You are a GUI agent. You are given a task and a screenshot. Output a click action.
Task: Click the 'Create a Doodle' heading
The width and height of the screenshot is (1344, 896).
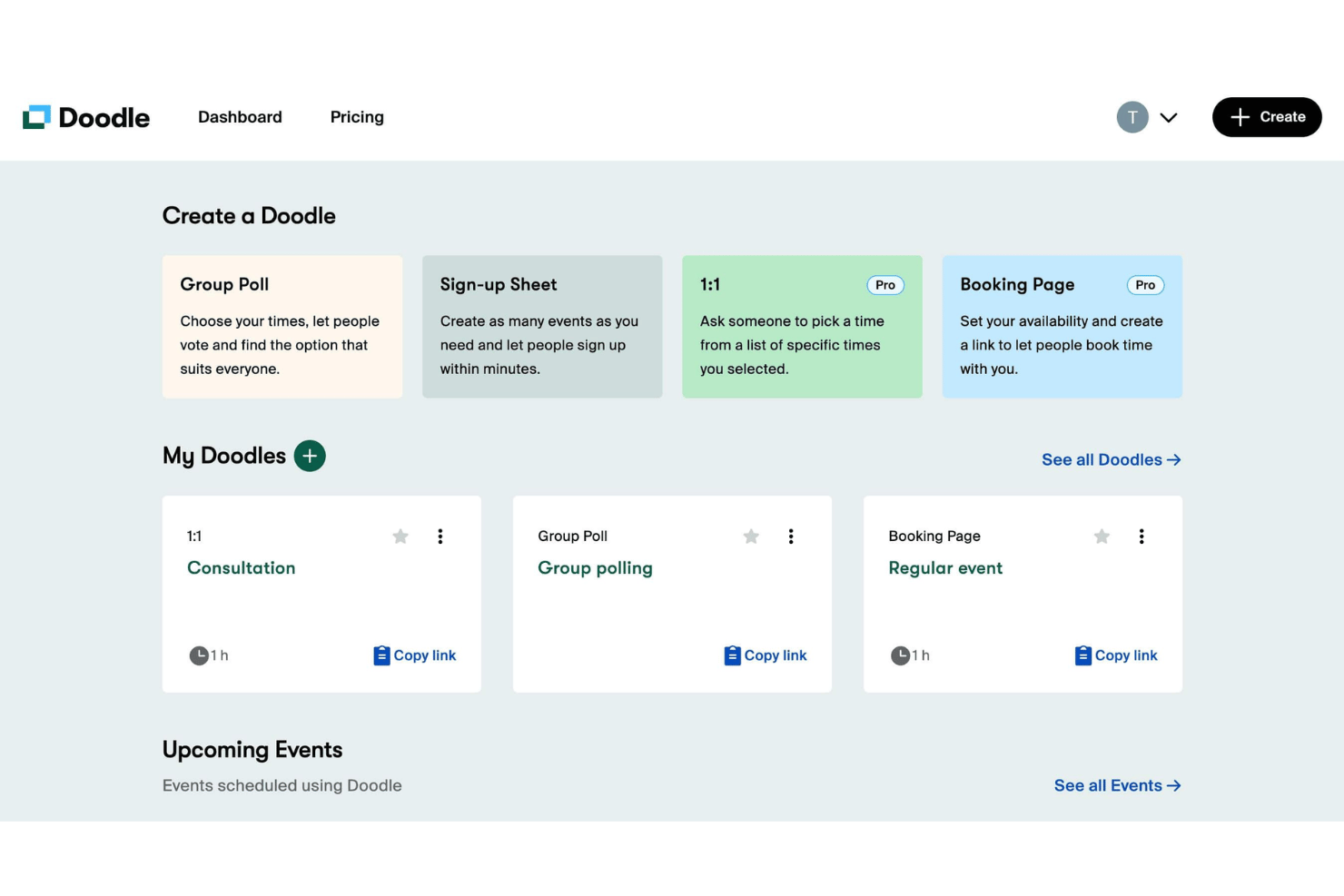pyautogui.click(x=249, y=216)
